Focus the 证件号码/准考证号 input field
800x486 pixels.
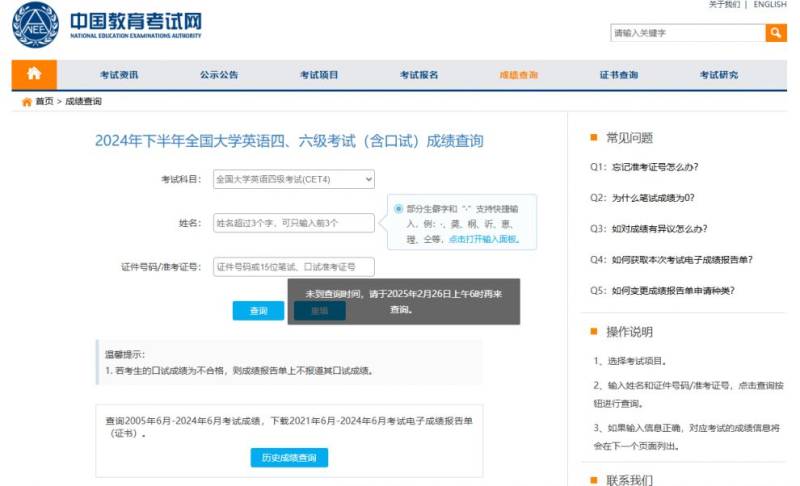[x=294, y=267]
